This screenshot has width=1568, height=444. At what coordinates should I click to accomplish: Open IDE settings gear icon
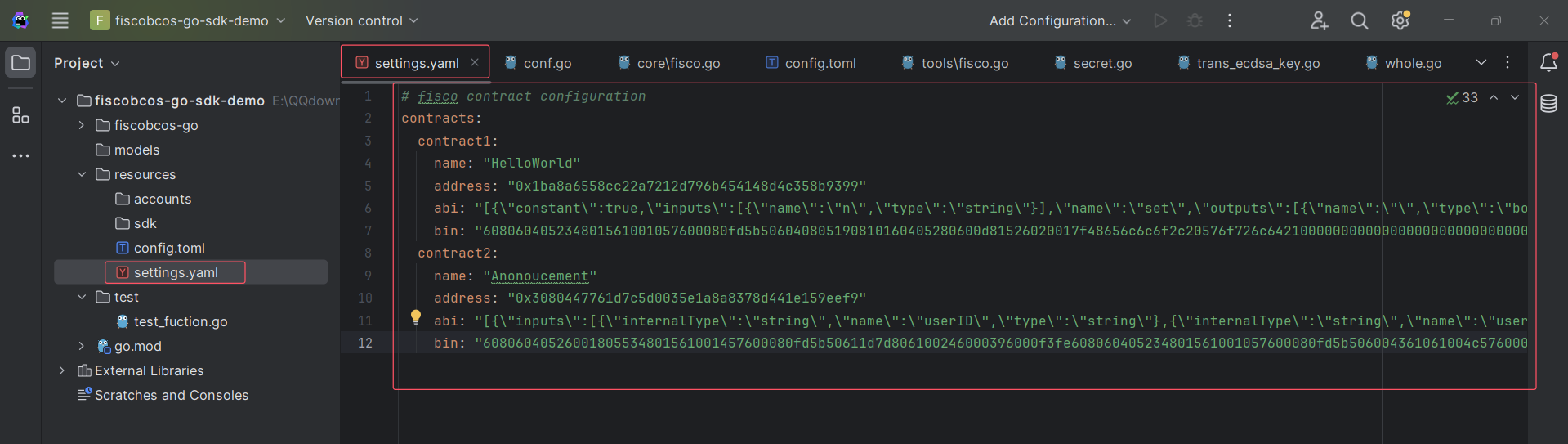point(1400,20)
